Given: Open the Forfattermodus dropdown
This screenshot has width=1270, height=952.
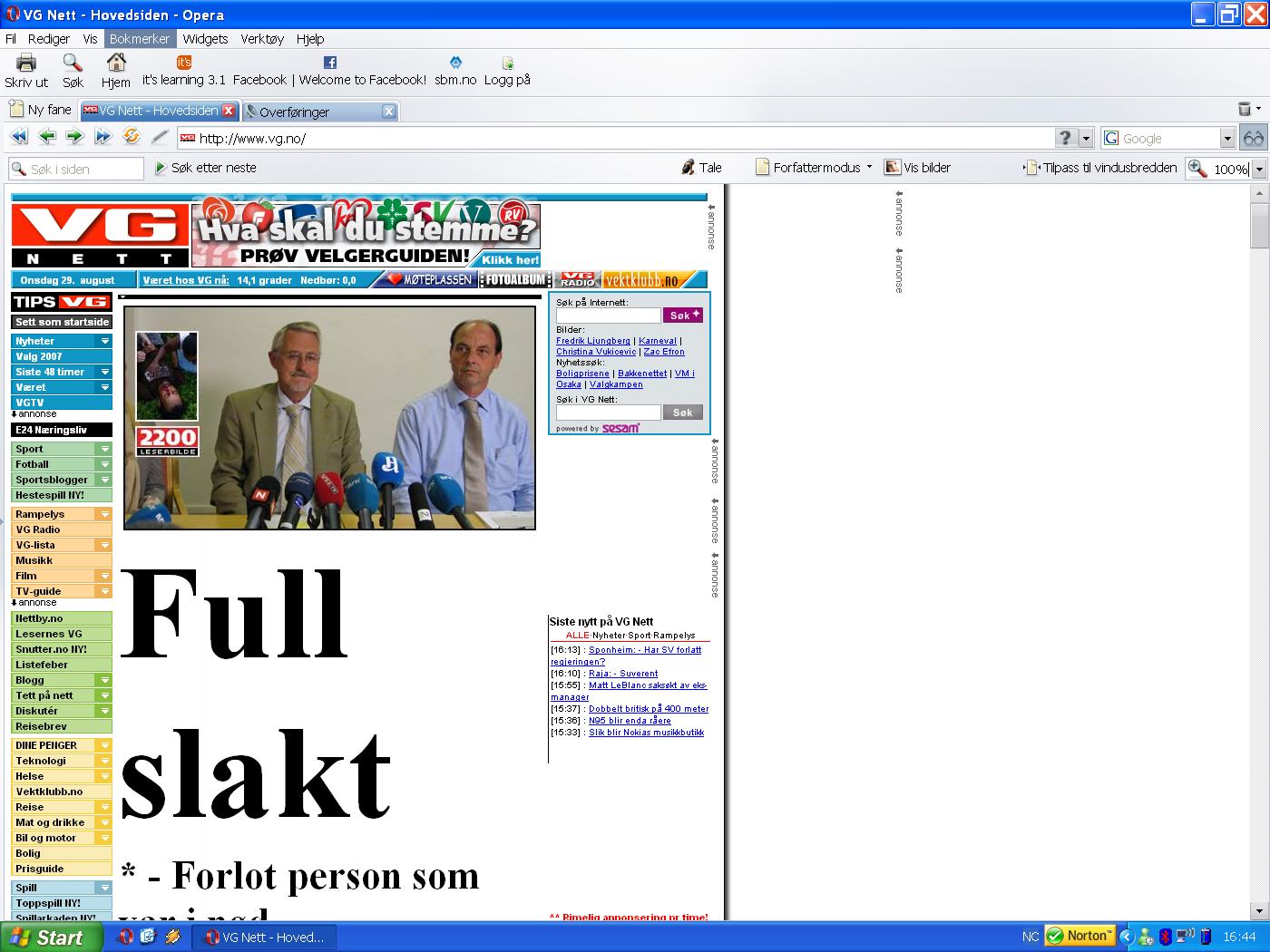Looking at the screenshot, I should 869,167.
